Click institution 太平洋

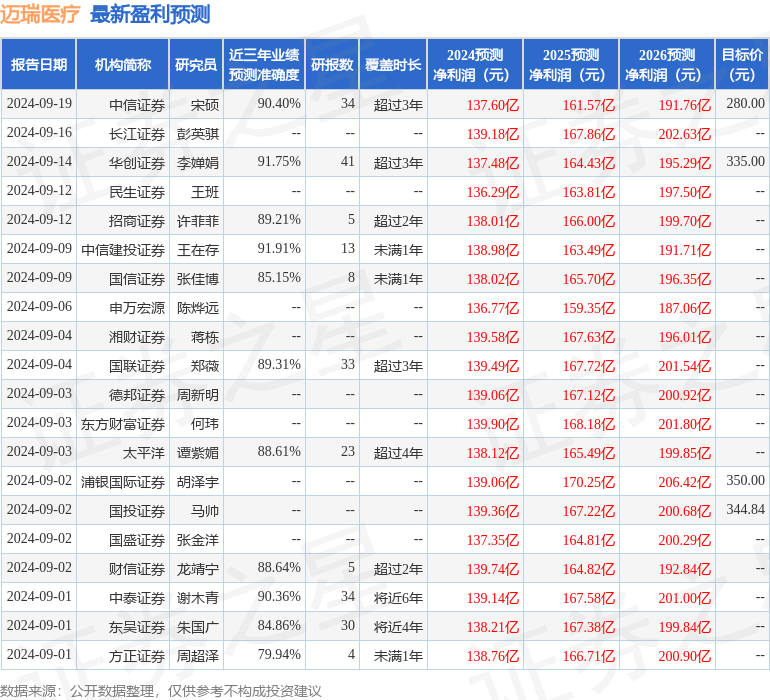[x=143, y=453]
